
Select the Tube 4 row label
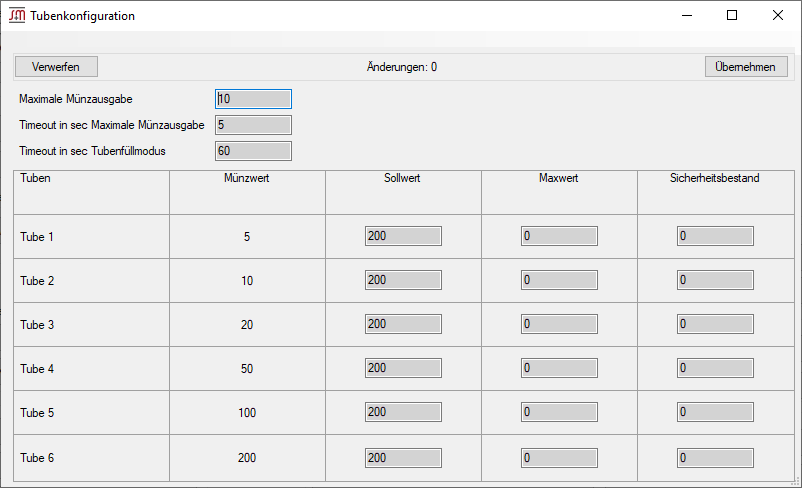tap(37, 369)
